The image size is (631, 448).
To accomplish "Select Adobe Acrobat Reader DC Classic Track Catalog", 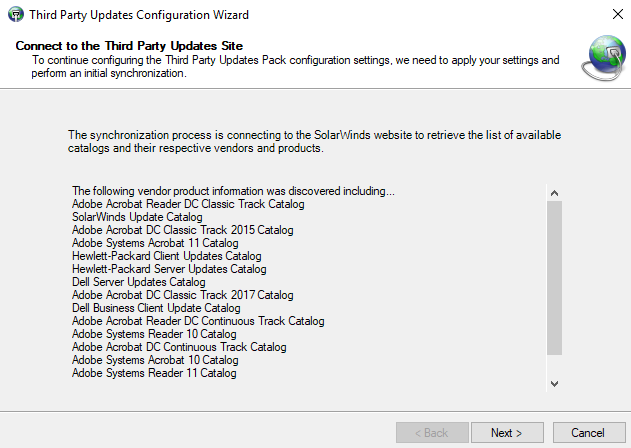I will (x=188, y=204).
